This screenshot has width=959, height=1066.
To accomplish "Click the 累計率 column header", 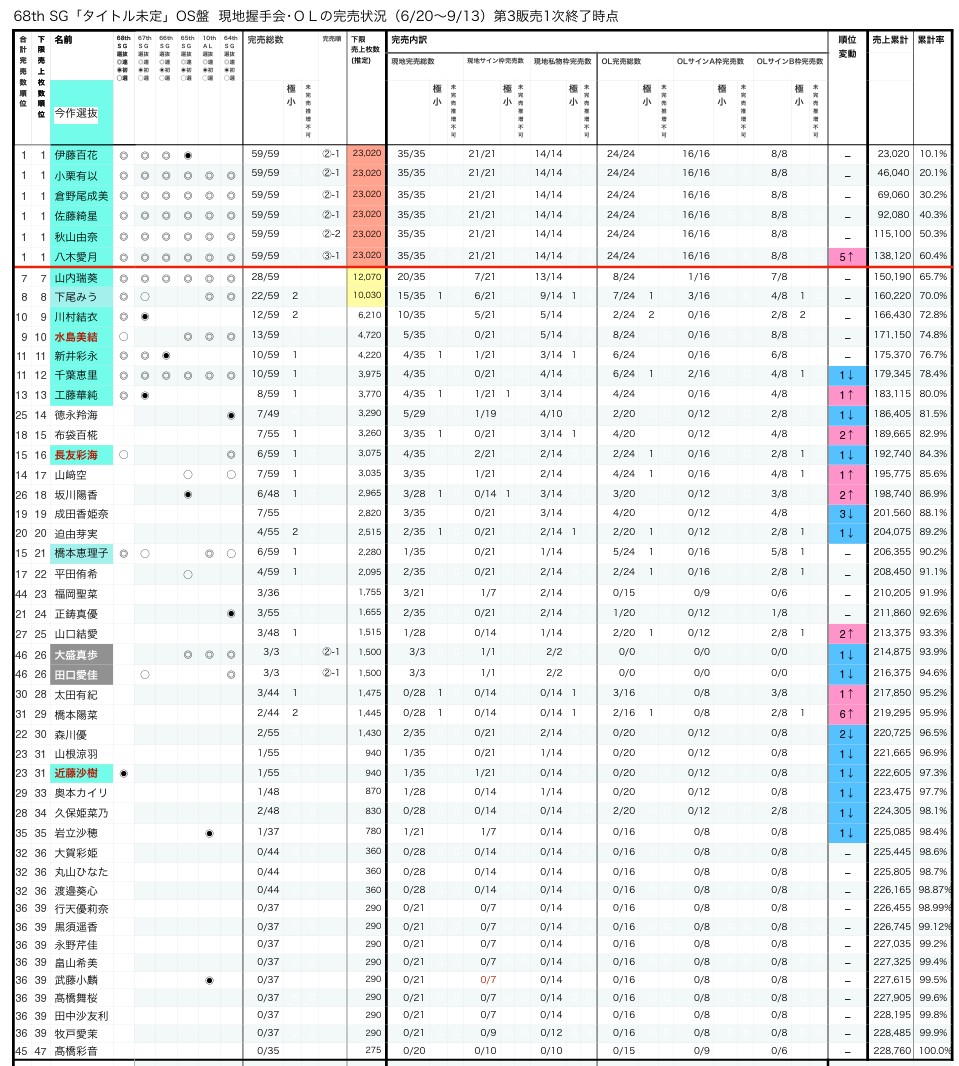I will pos(930,40).
